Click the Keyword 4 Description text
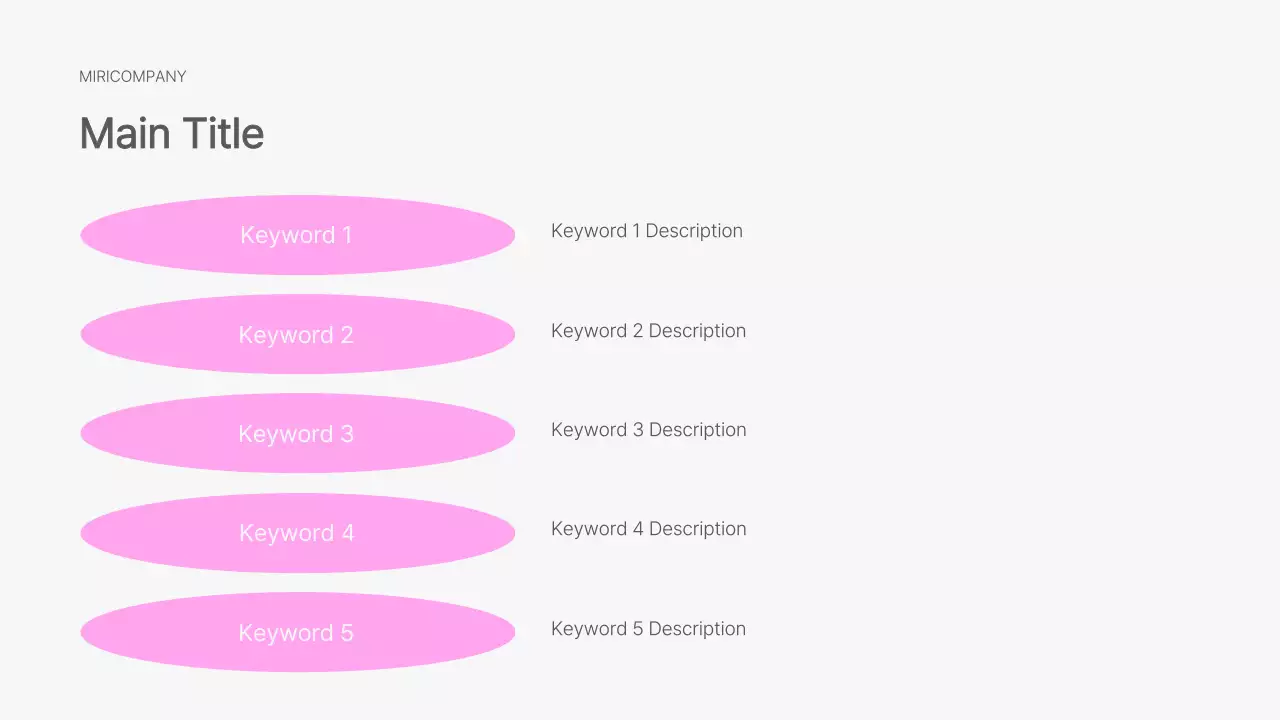 click(648, 529)
